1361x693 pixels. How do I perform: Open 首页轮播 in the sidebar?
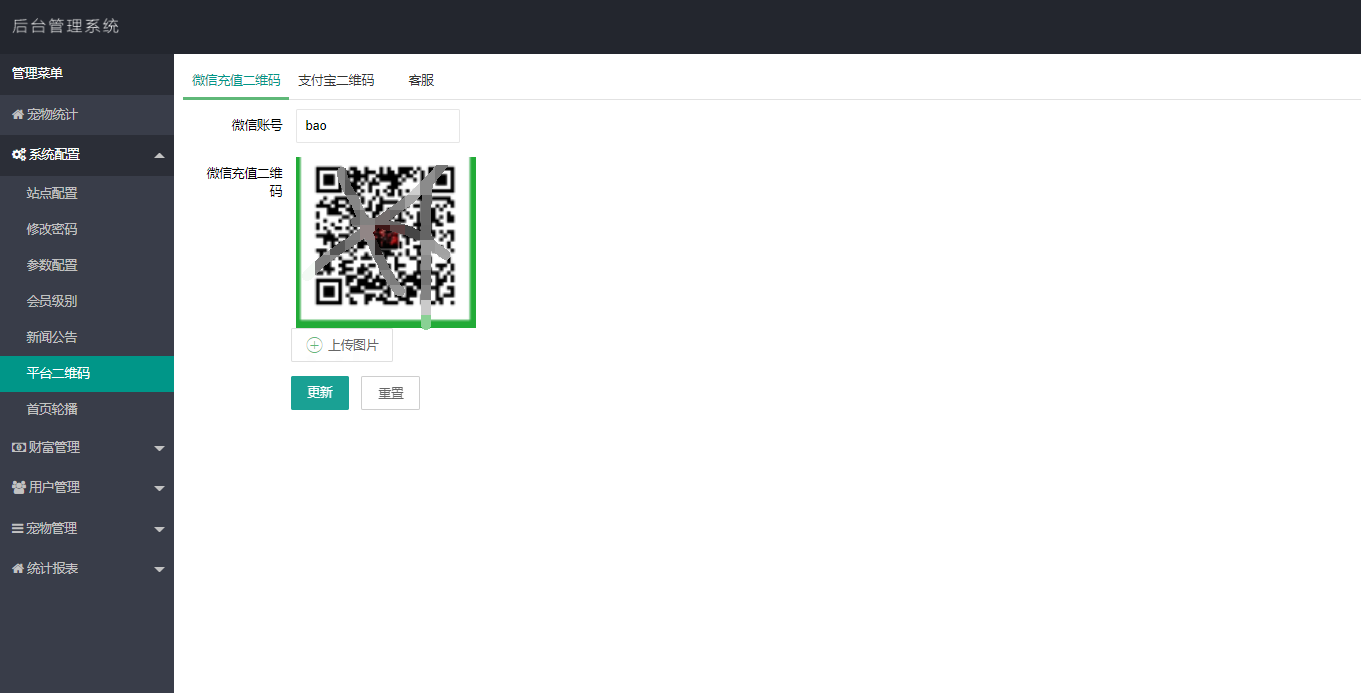(x=87, y=410)
